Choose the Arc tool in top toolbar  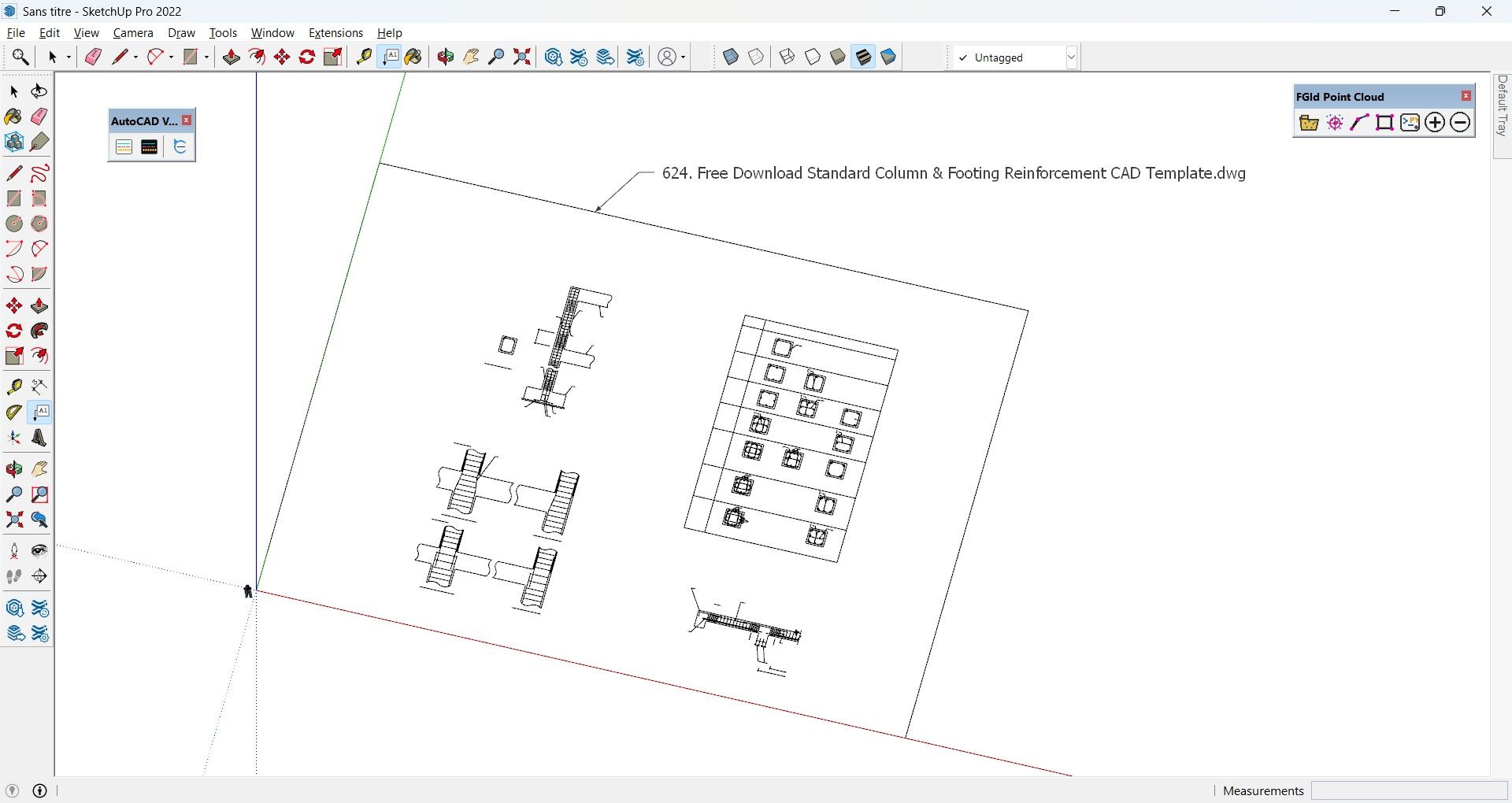(x=156, y=57)
